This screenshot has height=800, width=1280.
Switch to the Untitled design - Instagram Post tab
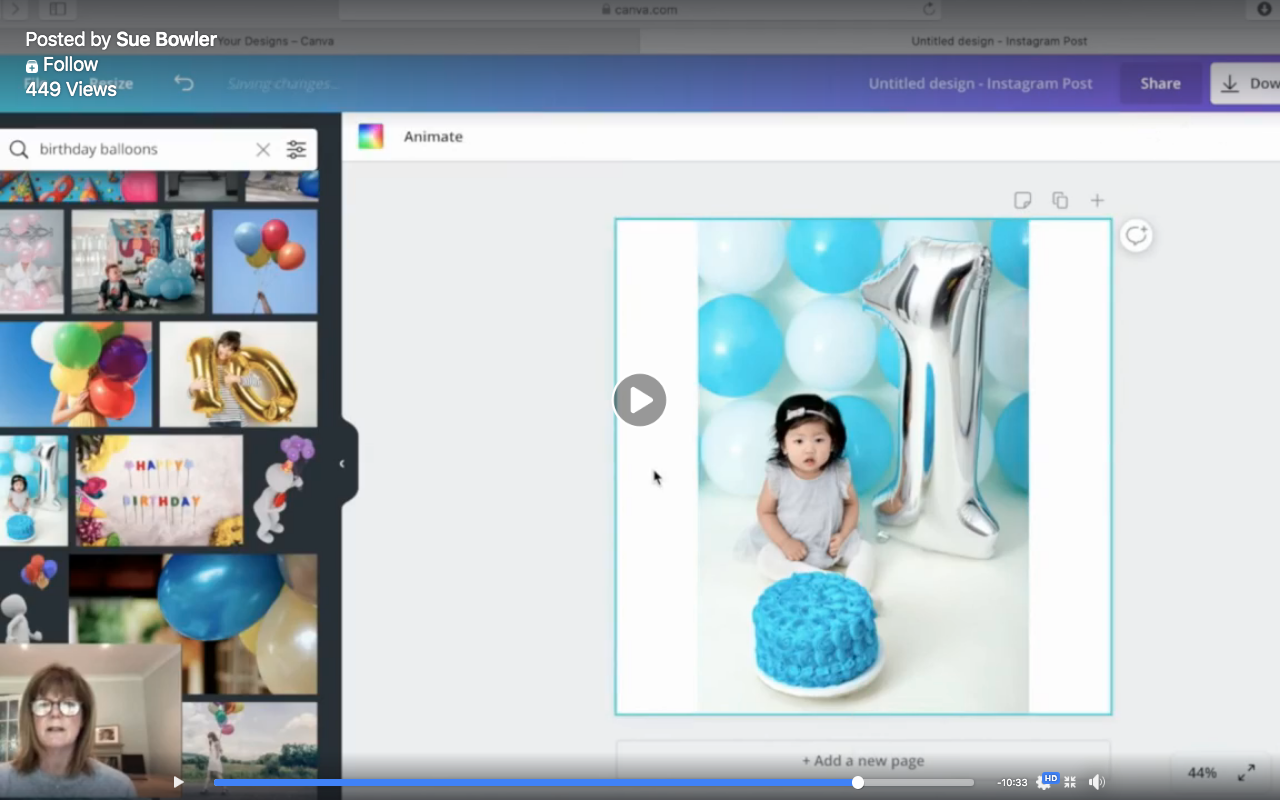point(999,41)
